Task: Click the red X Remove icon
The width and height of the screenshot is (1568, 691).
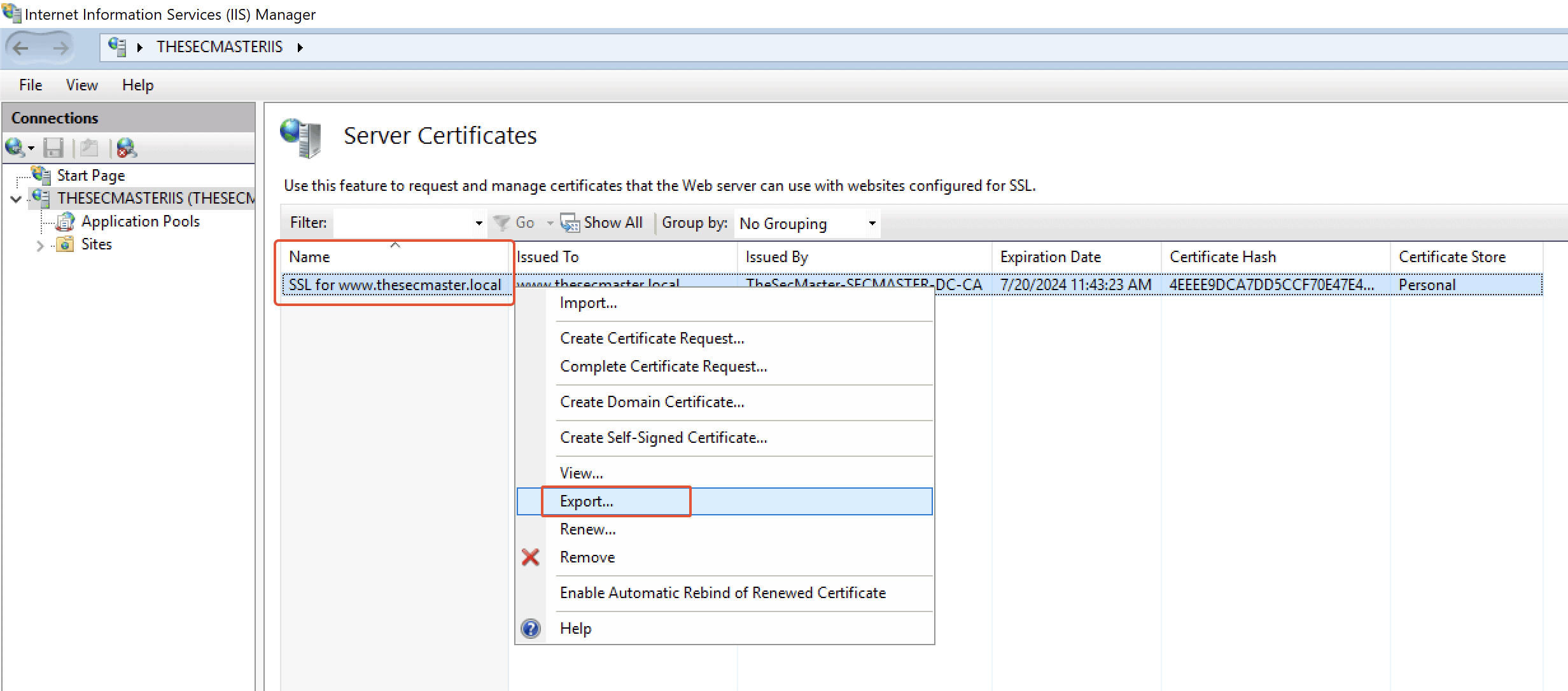Action: coord(531,557)
